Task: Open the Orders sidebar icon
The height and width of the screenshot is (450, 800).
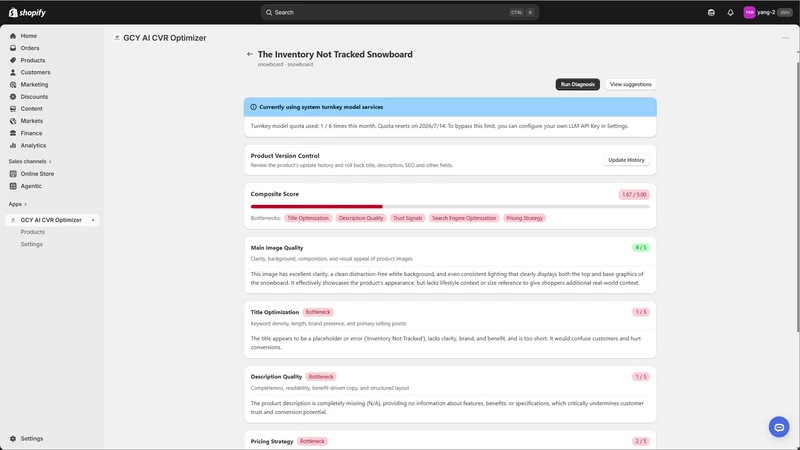Action: tap(13, 48)
